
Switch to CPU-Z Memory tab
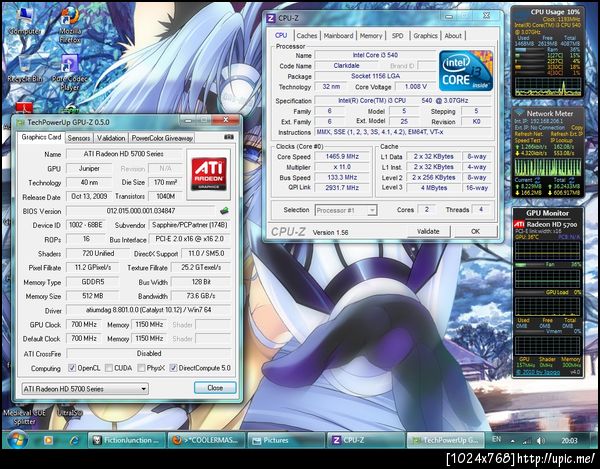coord(371,36)
